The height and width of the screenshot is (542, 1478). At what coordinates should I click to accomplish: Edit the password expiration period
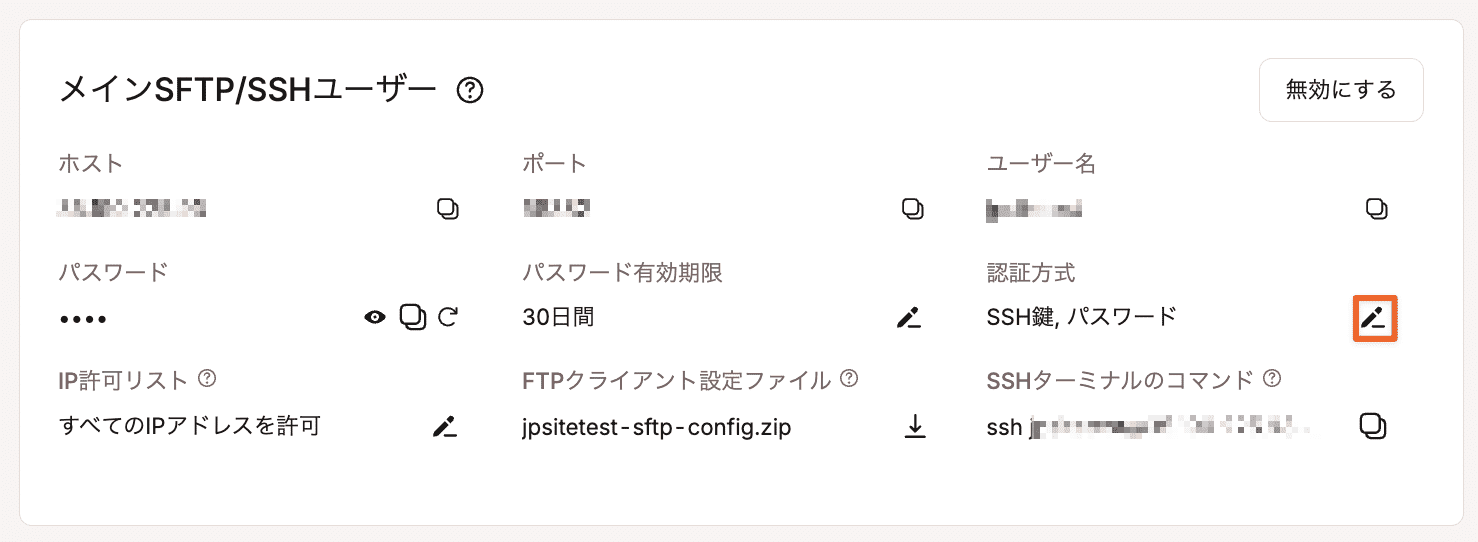coord(908,318)
